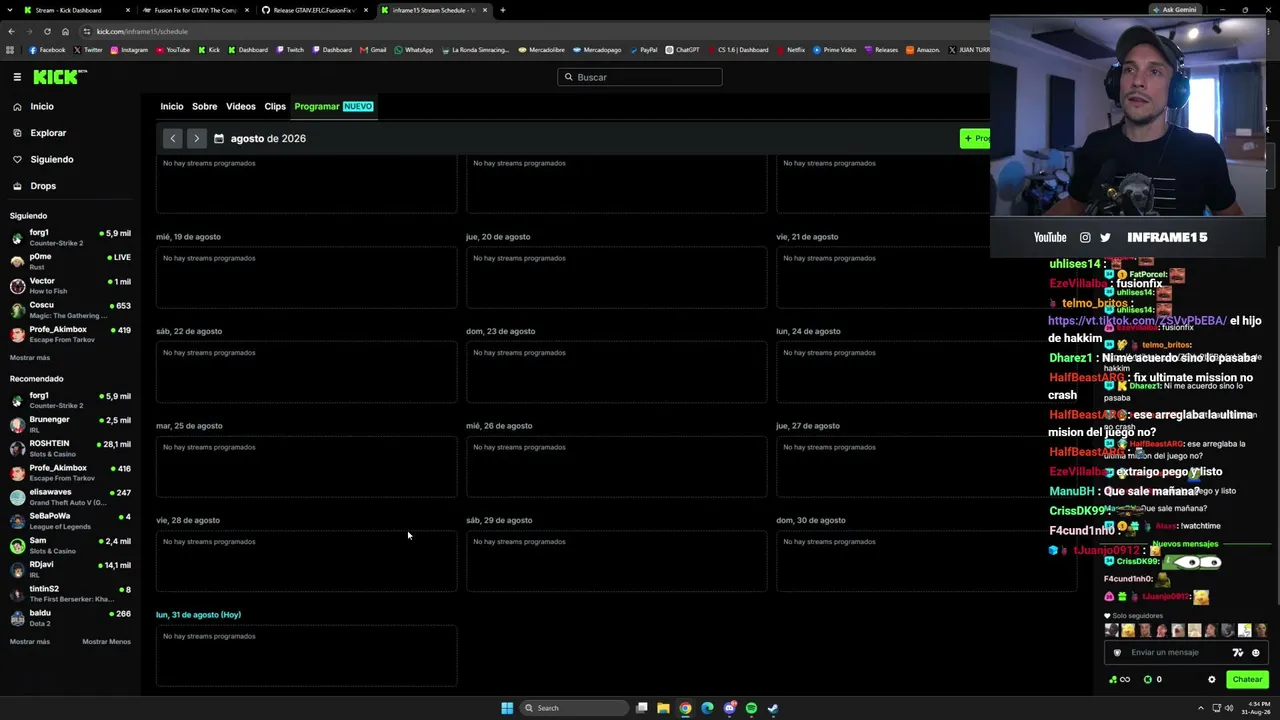Open the Netflix bookmark
Viewport: 1280px width, 720px height.
point(790,50)
